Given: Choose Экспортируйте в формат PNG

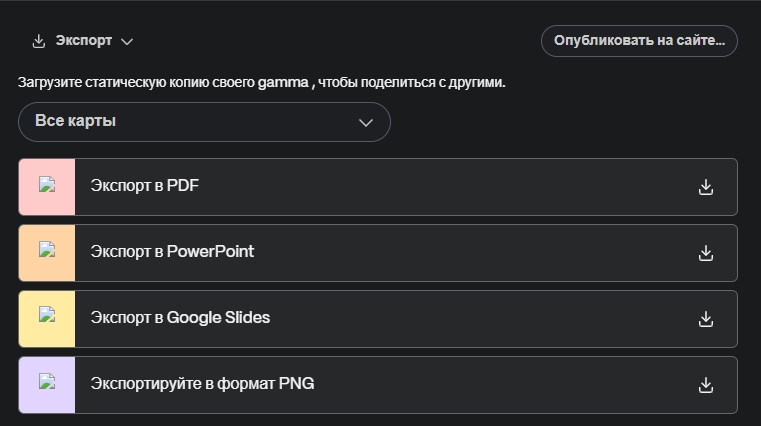Looking at the screenshot, I should pos(202,384).
